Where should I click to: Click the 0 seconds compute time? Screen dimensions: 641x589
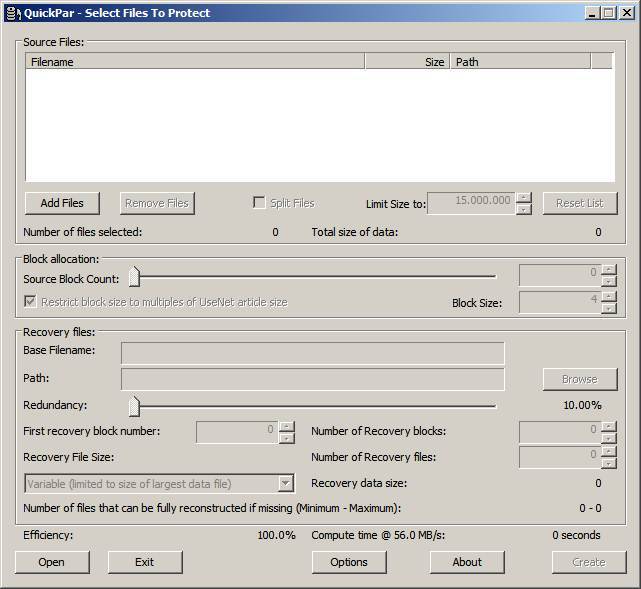pyautogui.click(x=576, y=535)
